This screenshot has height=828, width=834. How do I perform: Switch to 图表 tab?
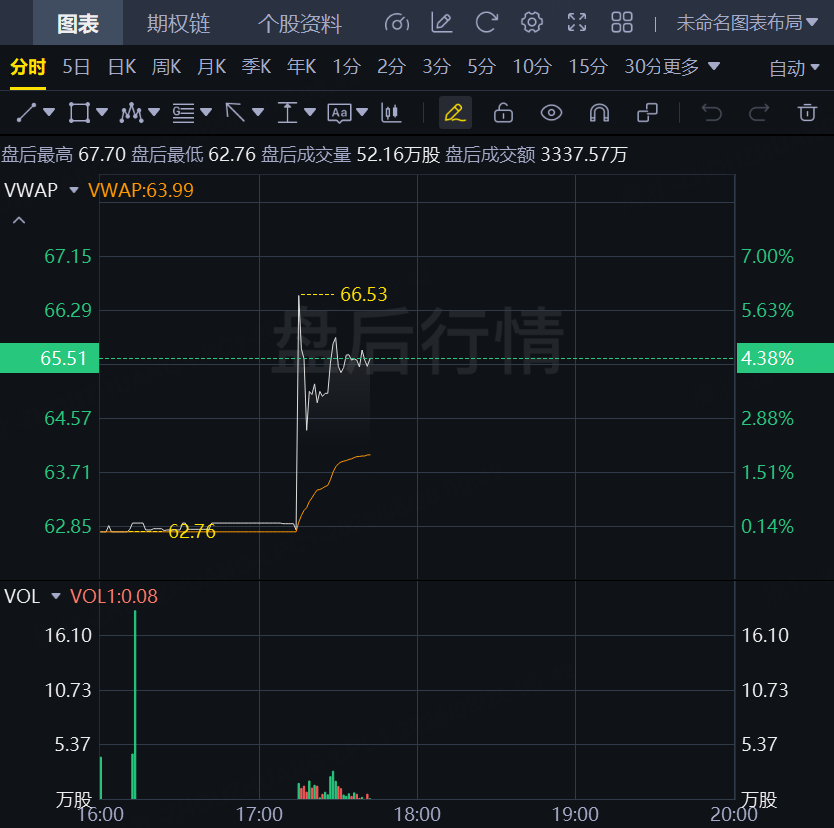pos(78,23)
